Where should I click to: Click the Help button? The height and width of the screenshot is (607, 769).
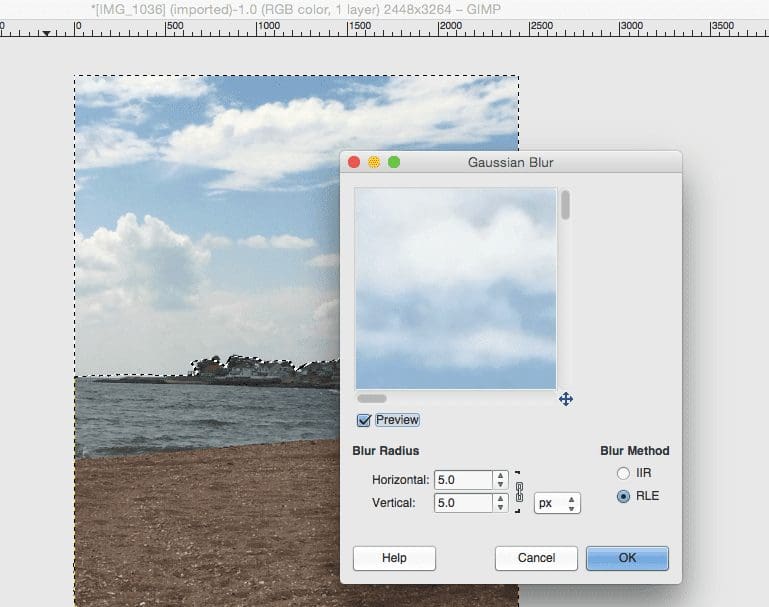394,558
